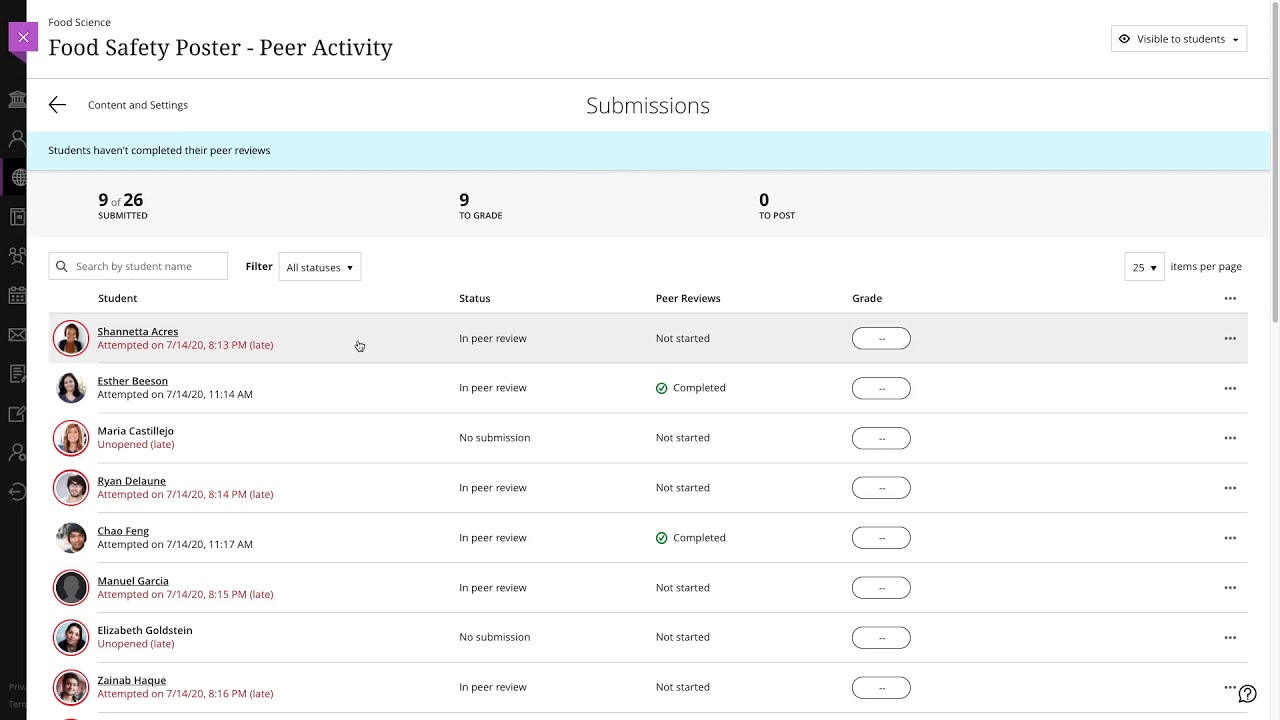Open messages envelope in the sidebar

[x=17, y=335]
